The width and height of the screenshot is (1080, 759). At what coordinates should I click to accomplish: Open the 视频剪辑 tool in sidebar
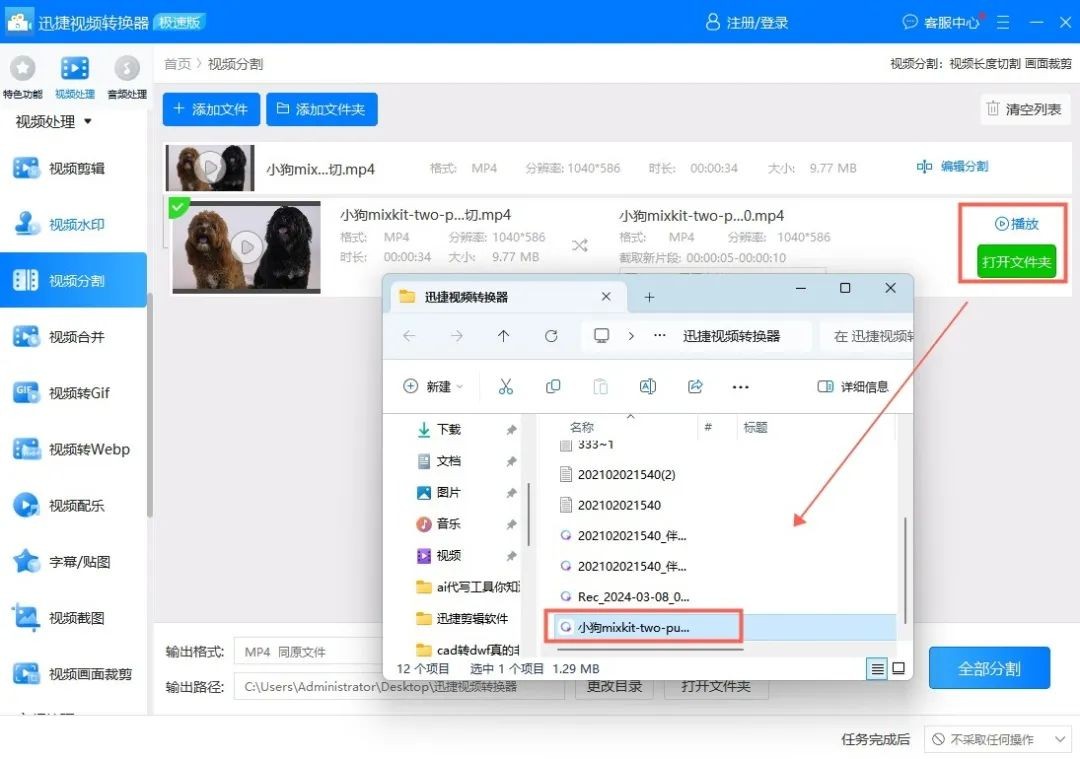(x=75, y=168)
